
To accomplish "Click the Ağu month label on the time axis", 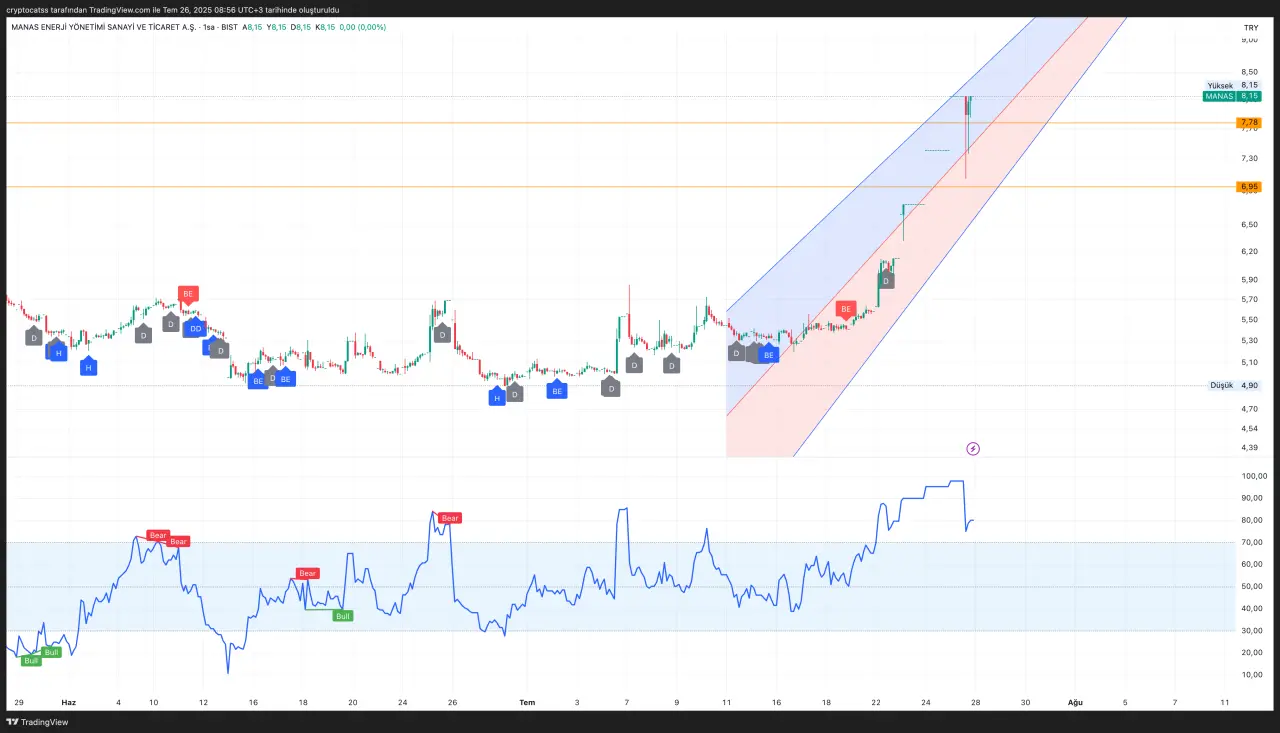I will point(1075,702).
